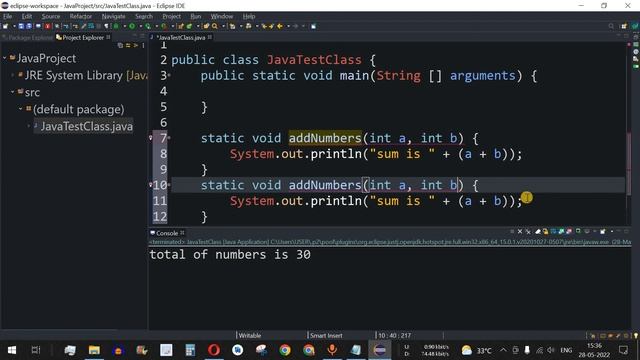This screenshot has height=360, width=640.
Task: Click the 10 : 40 : 217 cursor position
Action: pyautogui.click(x=394, y=336)
